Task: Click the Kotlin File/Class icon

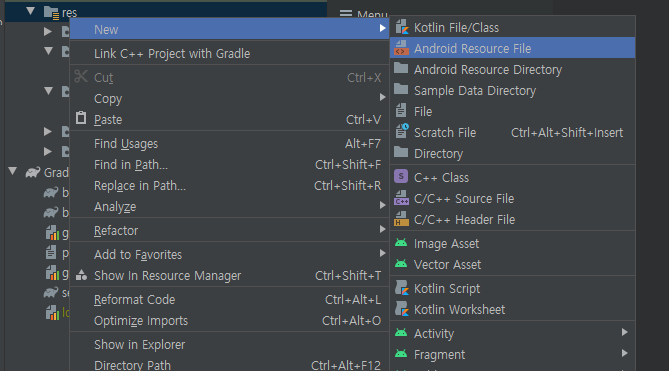Action: [401, 27]
